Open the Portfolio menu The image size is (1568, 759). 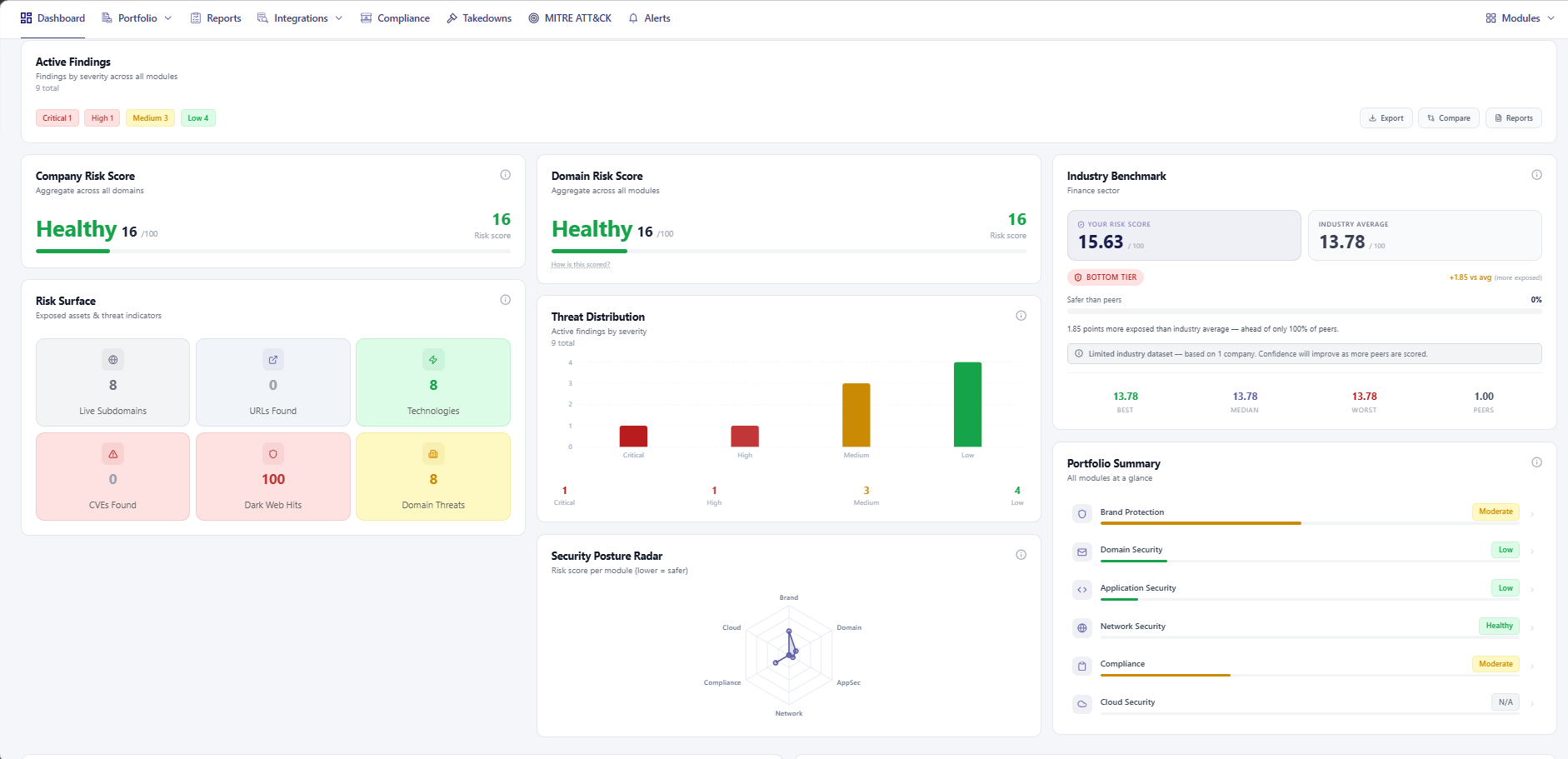pyautogui.click(x=137, y=18)
